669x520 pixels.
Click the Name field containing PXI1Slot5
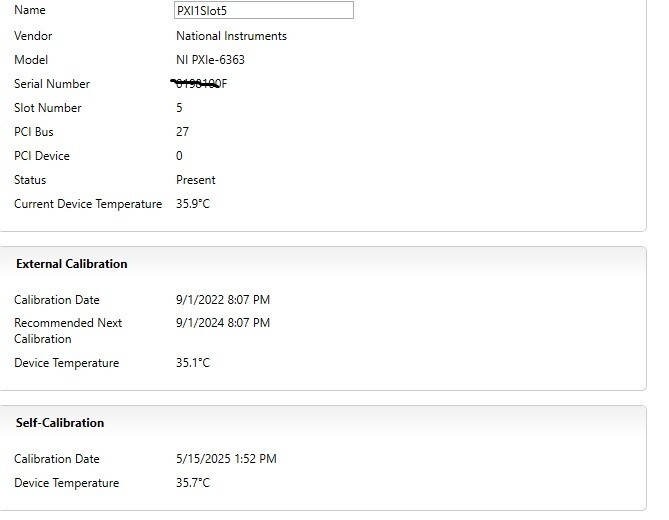point(263,10)
